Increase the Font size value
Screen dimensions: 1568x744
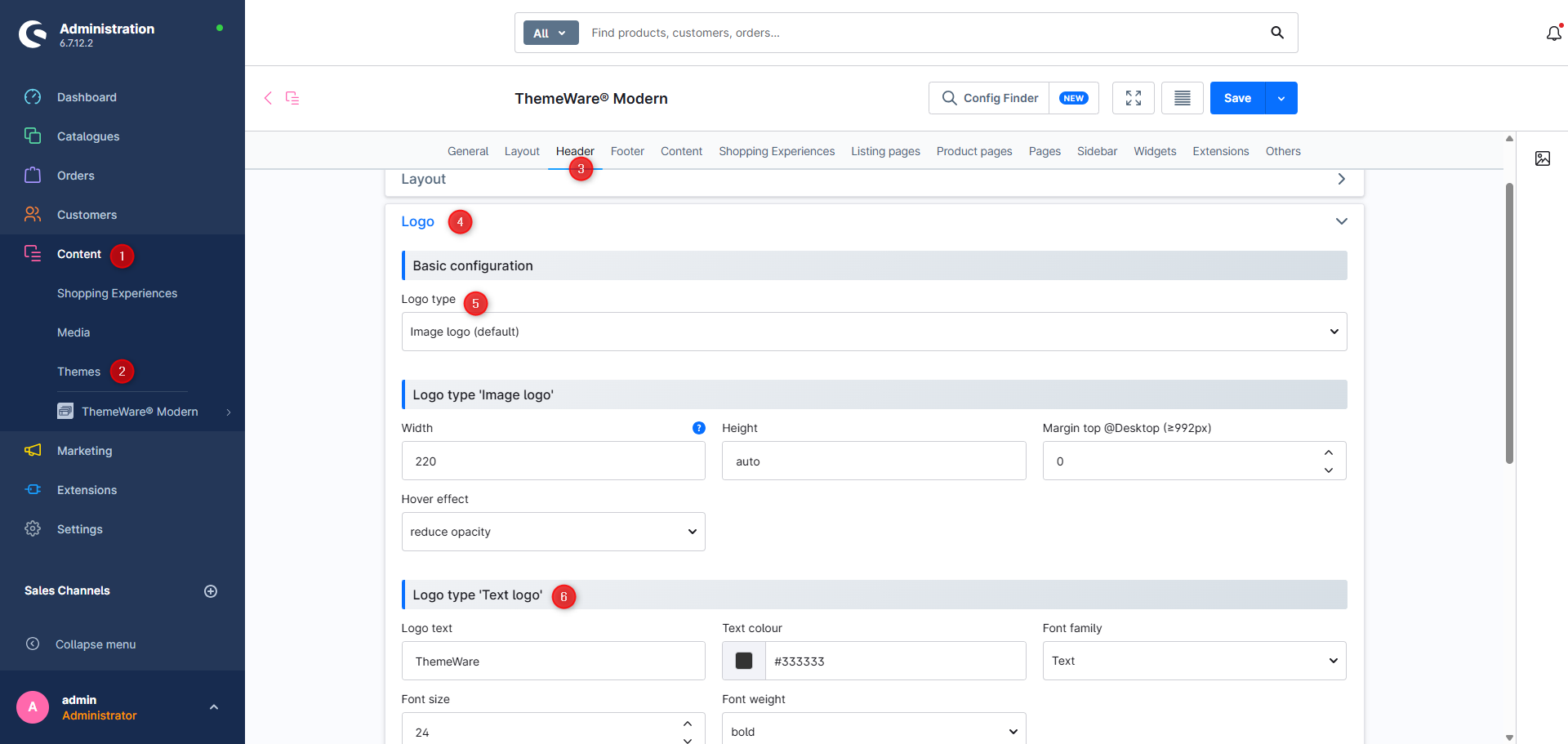pos(688,724)
